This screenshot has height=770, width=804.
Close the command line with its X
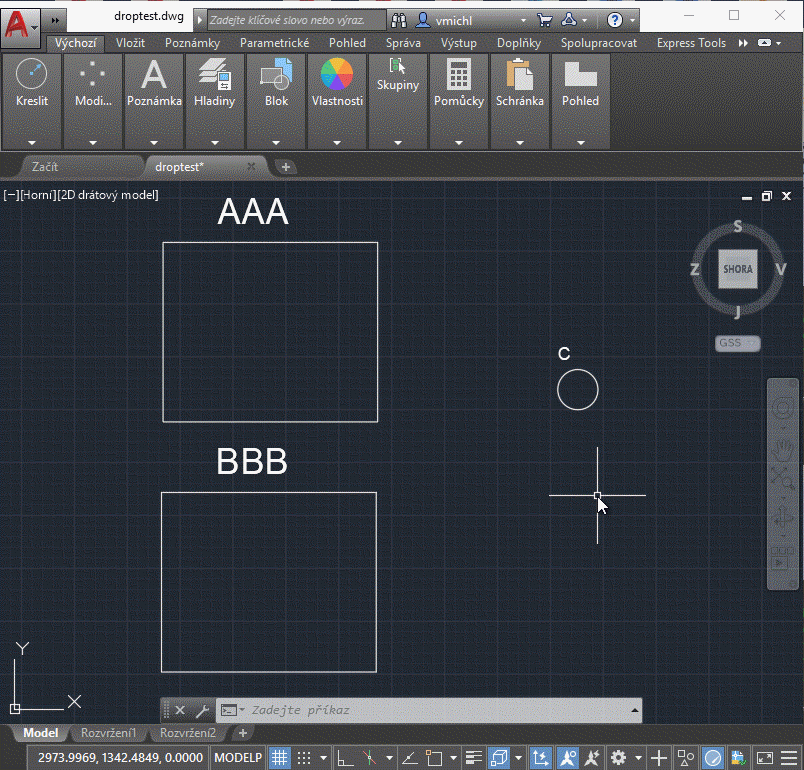pyautogui.click(x=180, y=711)
